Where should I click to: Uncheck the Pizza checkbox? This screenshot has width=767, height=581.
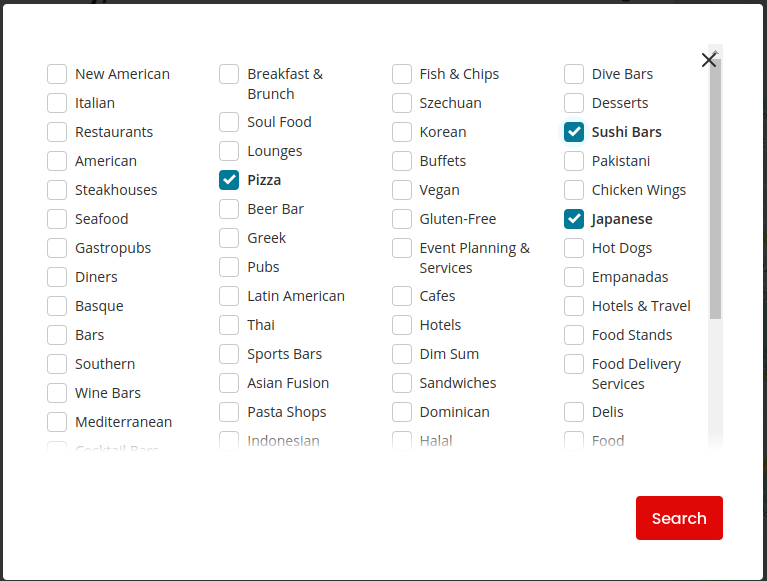(229, 180)
